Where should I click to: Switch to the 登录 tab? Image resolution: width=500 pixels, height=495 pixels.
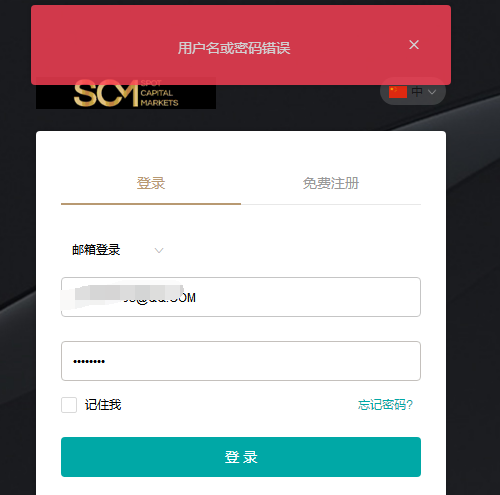[151, 183]
